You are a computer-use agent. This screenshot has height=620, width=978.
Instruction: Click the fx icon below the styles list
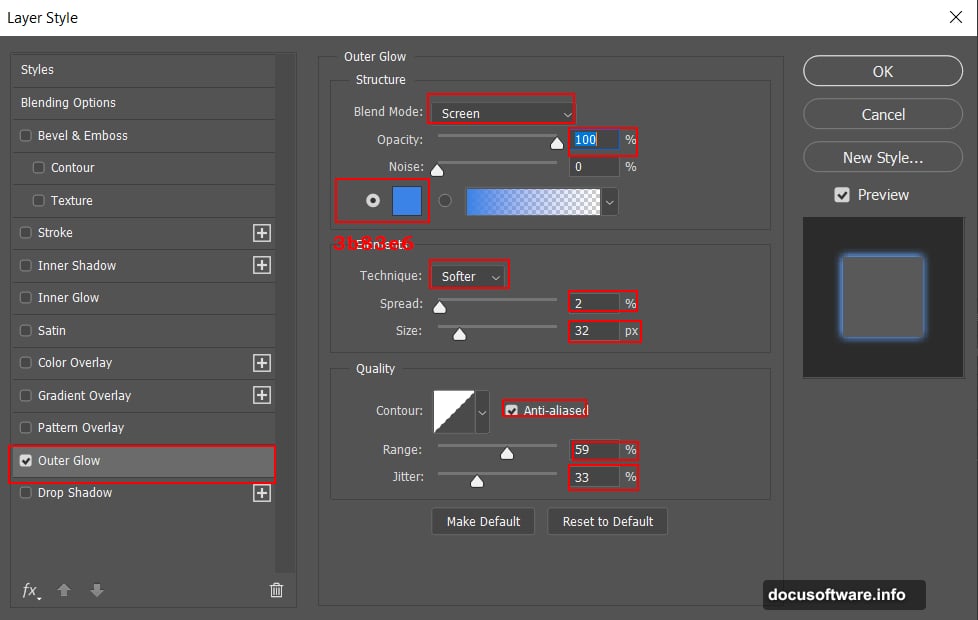(28, 590)
